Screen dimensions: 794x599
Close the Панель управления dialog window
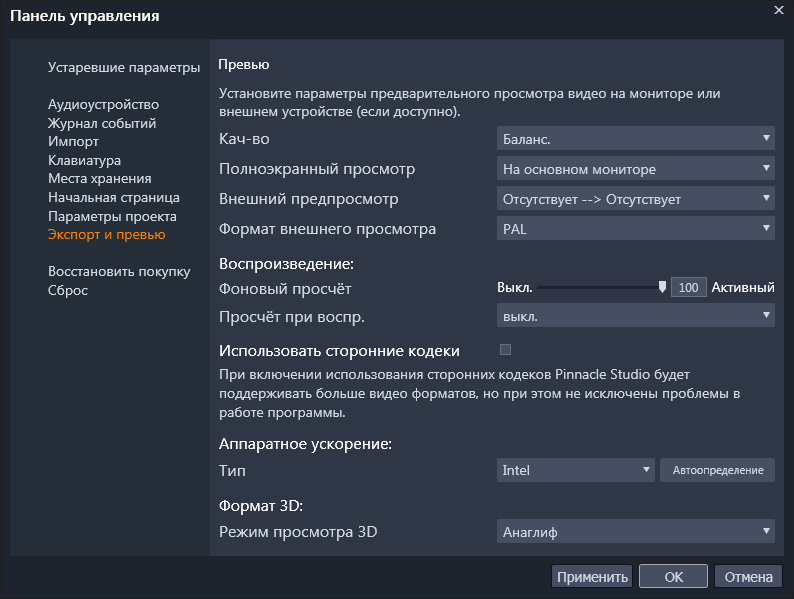(779, 10)
